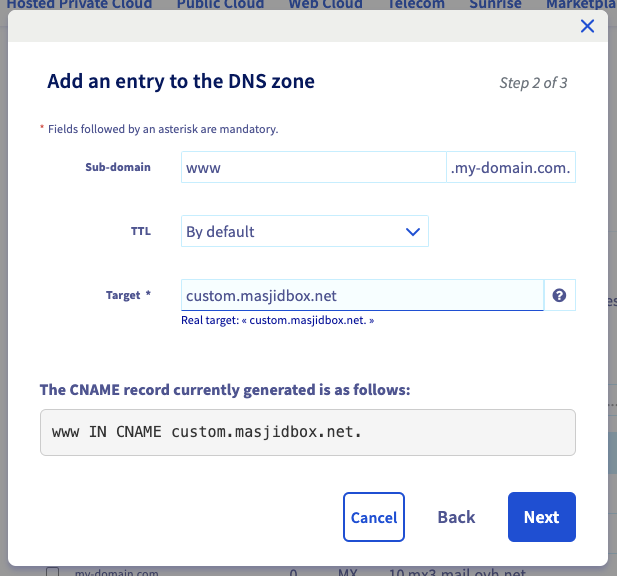The height and width of the screenshot is (576, 617).
Task: Tick the my-domain.com row checkbox
Action: tap(53, 573)
